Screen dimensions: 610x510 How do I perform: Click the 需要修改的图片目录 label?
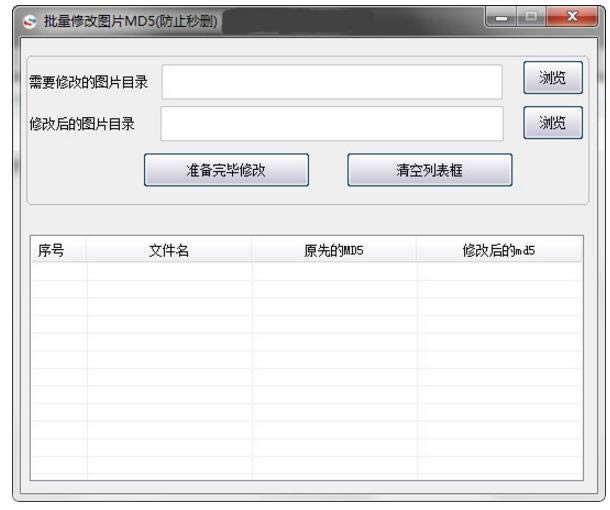[x=88, y=82]
